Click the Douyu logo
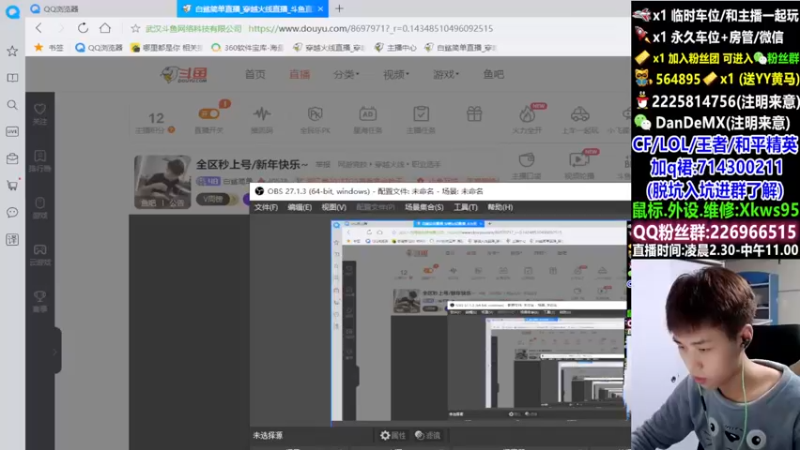 184,74
